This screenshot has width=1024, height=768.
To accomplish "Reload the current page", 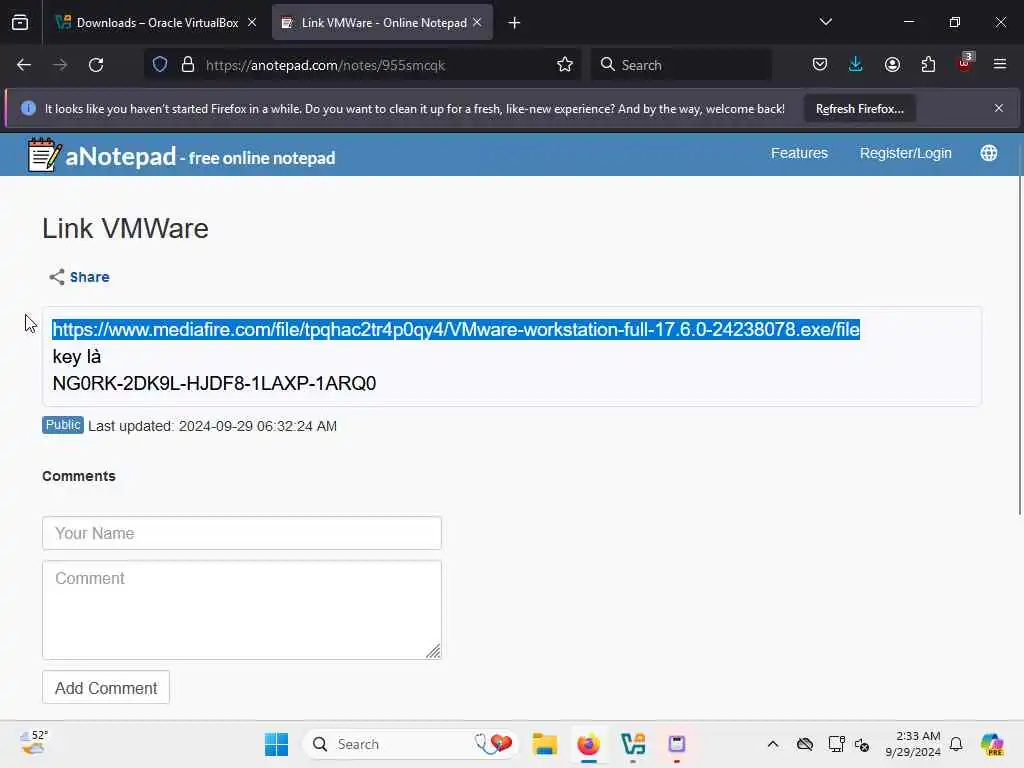I will (96, 65).
